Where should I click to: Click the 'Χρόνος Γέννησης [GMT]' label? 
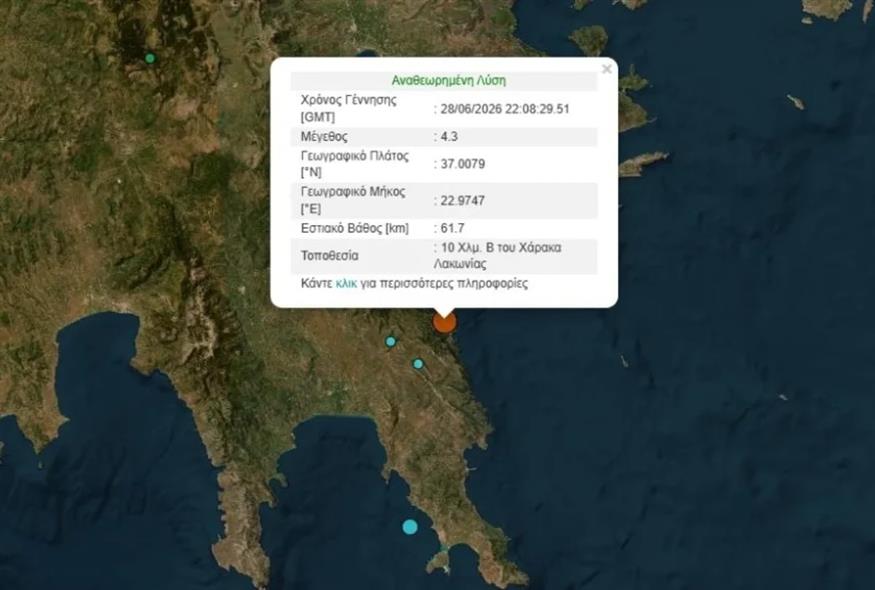point(349,108)
